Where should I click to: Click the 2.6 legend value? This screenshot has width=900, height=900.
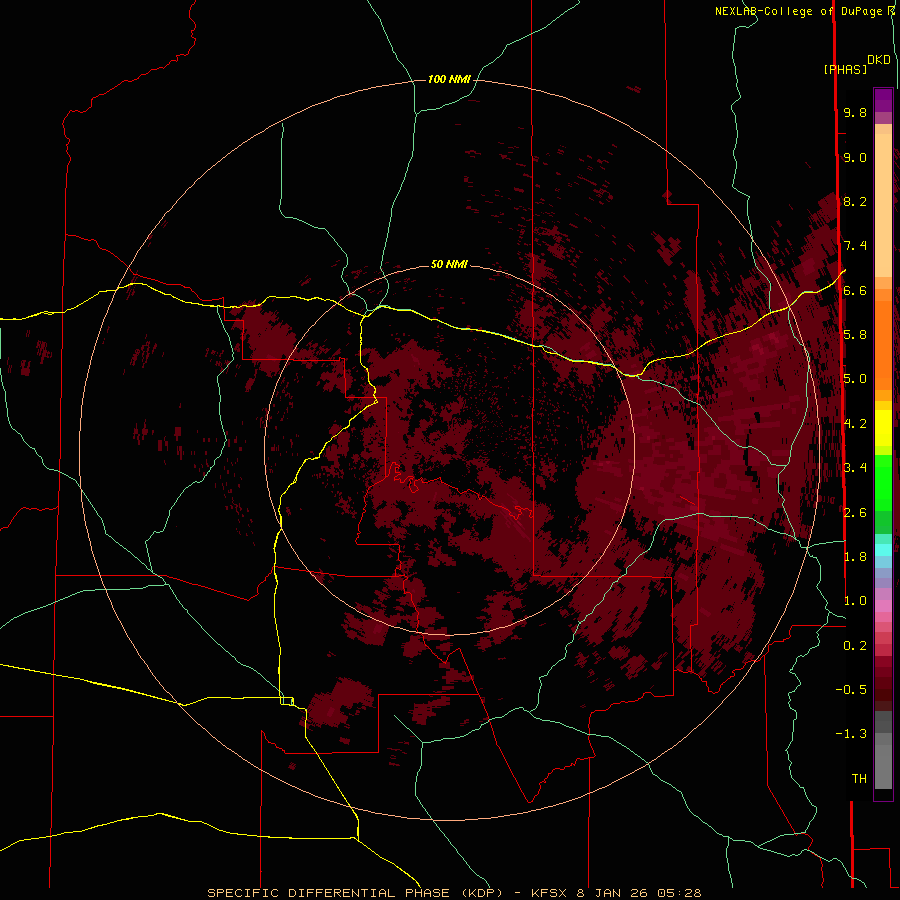[855, 513]
